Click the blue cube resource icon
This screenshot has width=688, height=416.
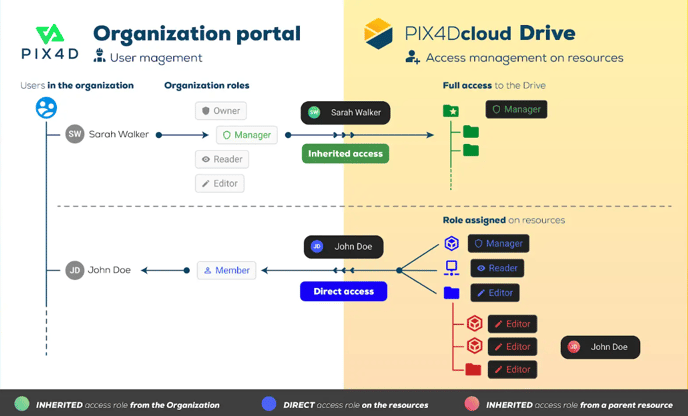tap(452, 243)
